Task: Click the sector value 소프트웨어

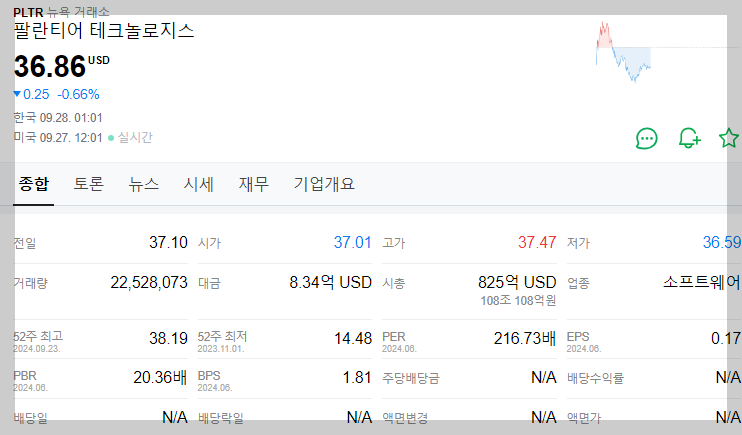Action: point(702,283)
